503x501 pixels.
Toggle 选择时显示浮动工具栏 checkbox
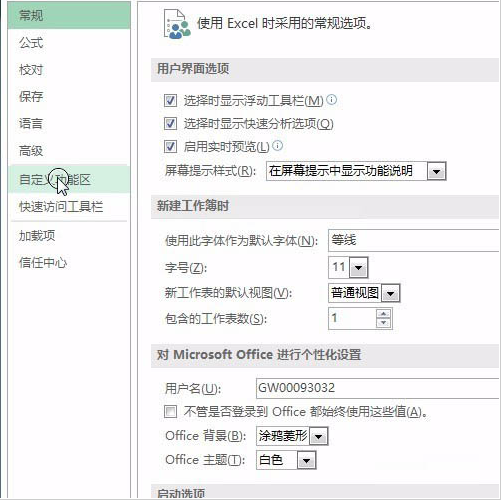coord(170,100)
